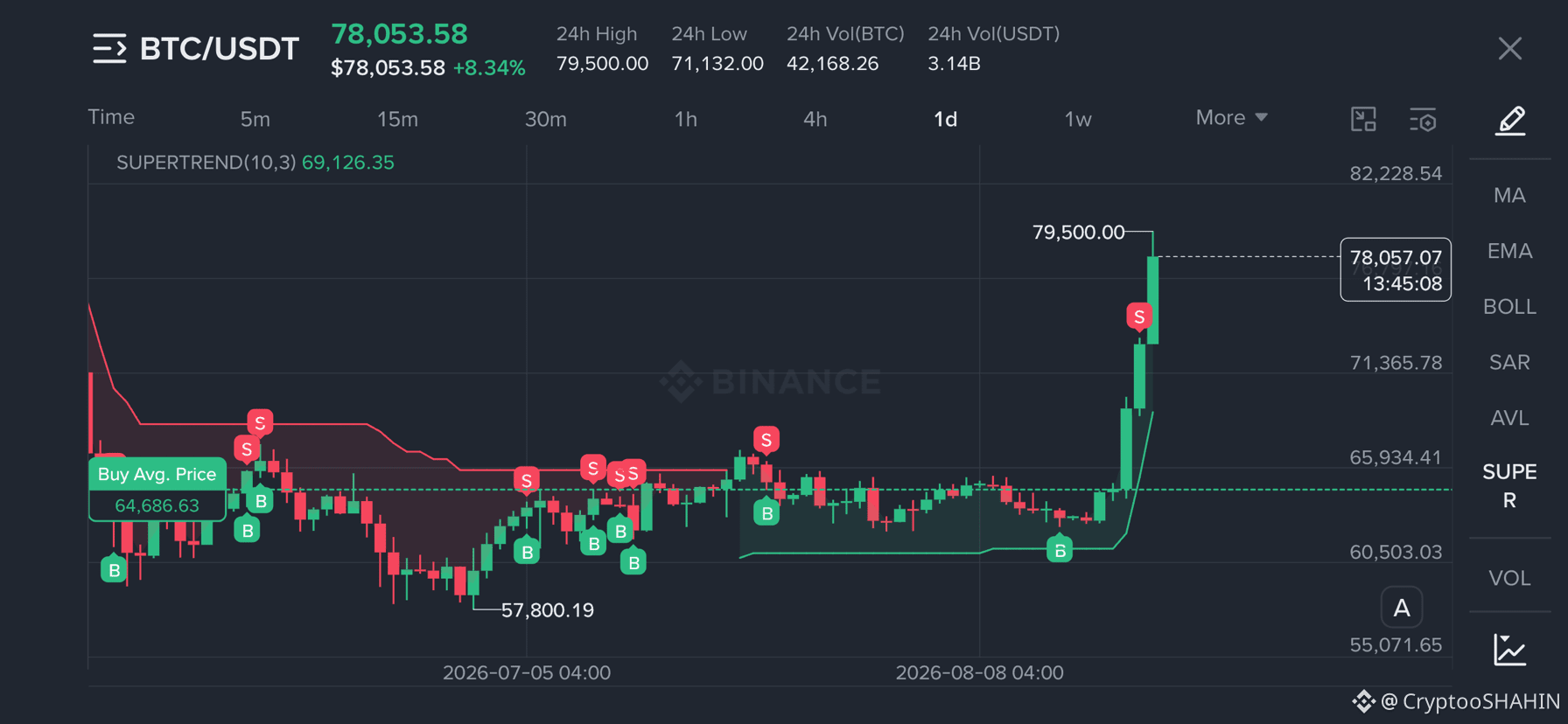This screenshot has height=724, width=1568.
Task: Open the line chart icon
Action: (1510, 650)
